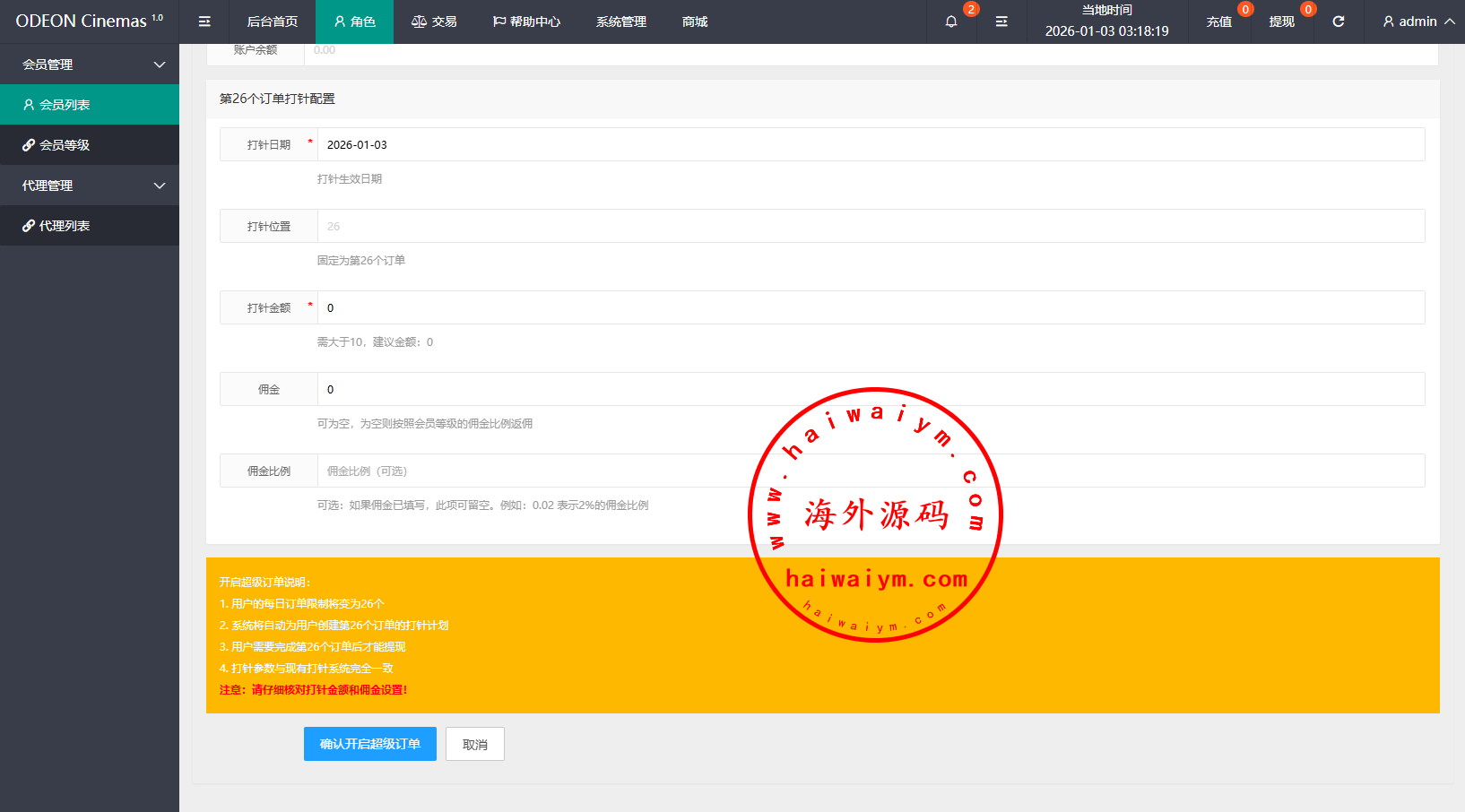Focus the 打针日期 date field
This screenshot has width=1465, height=812.
click(870, 144)
